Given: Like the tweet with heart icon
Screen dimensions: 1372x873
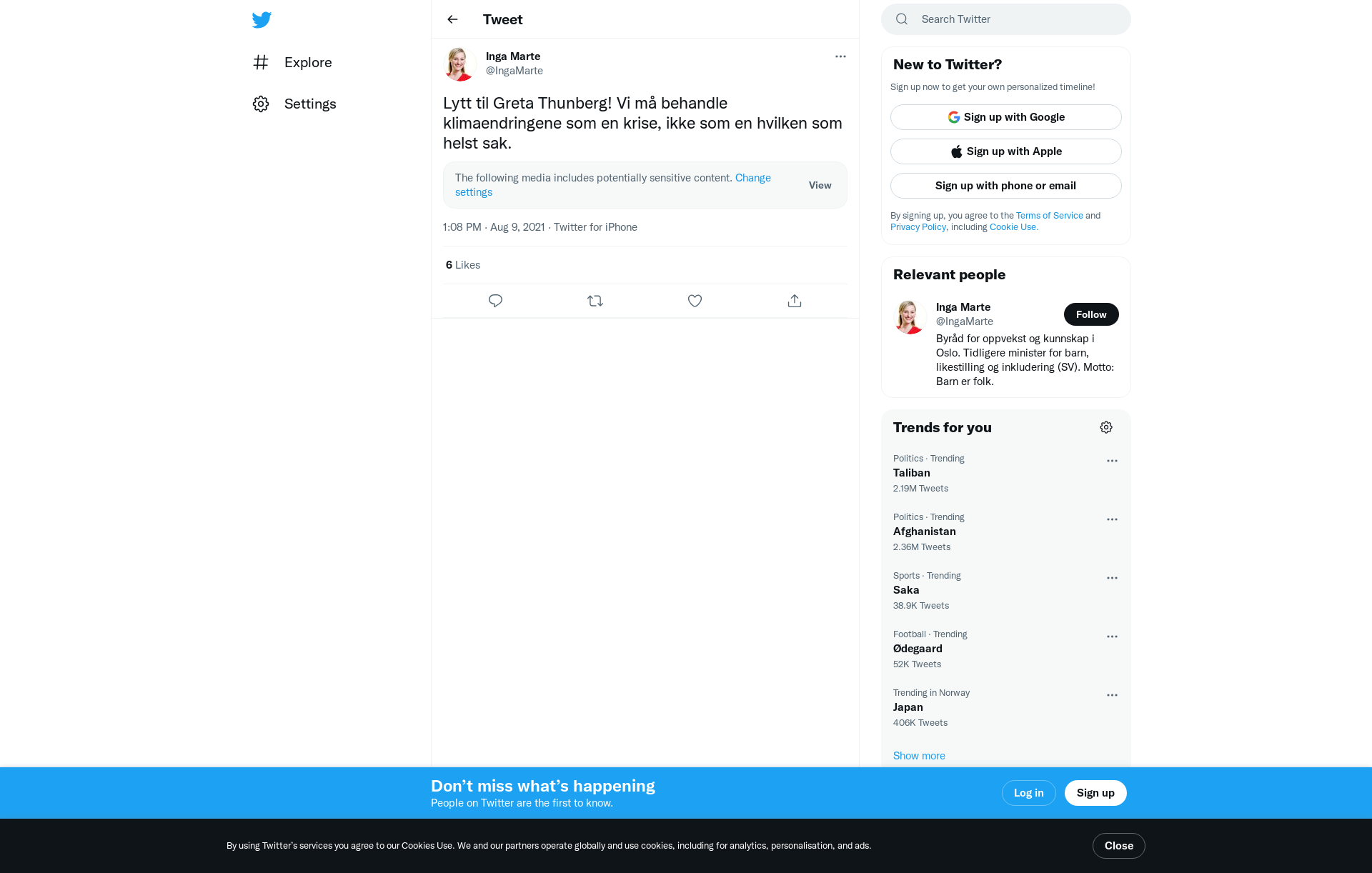Looking at the screenshot, I should 695,301.
